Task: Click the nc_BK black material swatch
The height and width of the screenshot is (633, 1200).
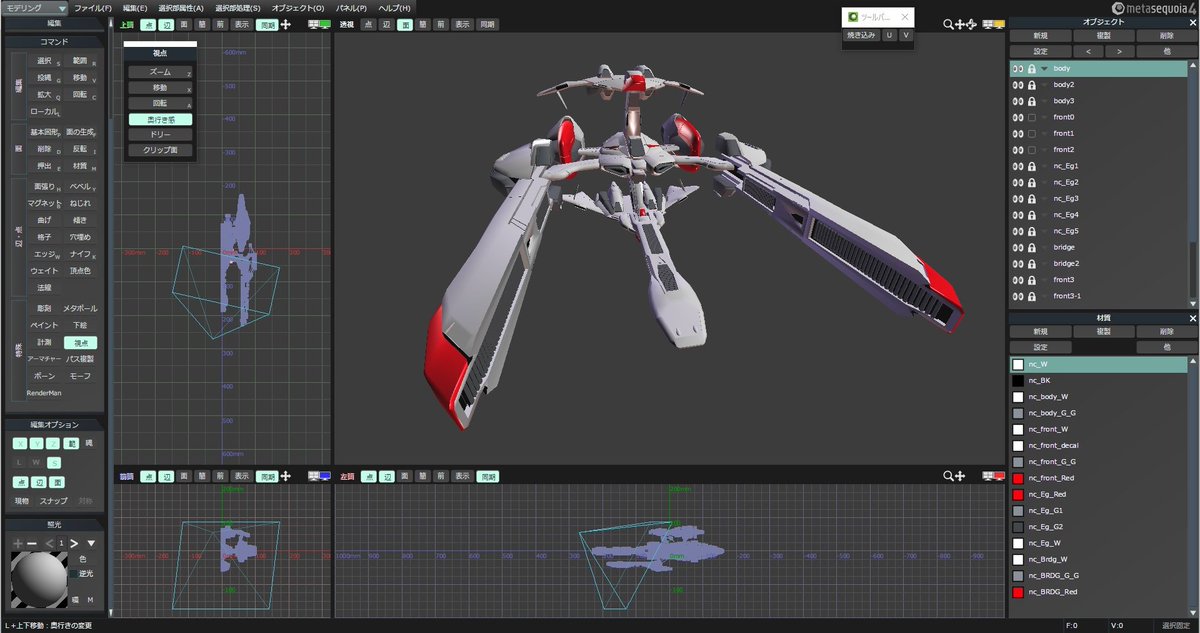Action: pos(1018,381)
